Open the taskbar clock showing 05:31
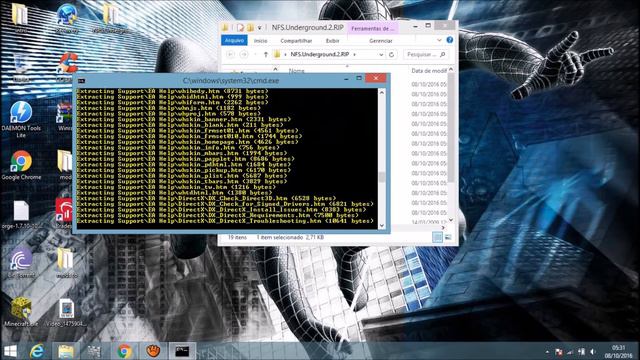 tap(618, 351)
